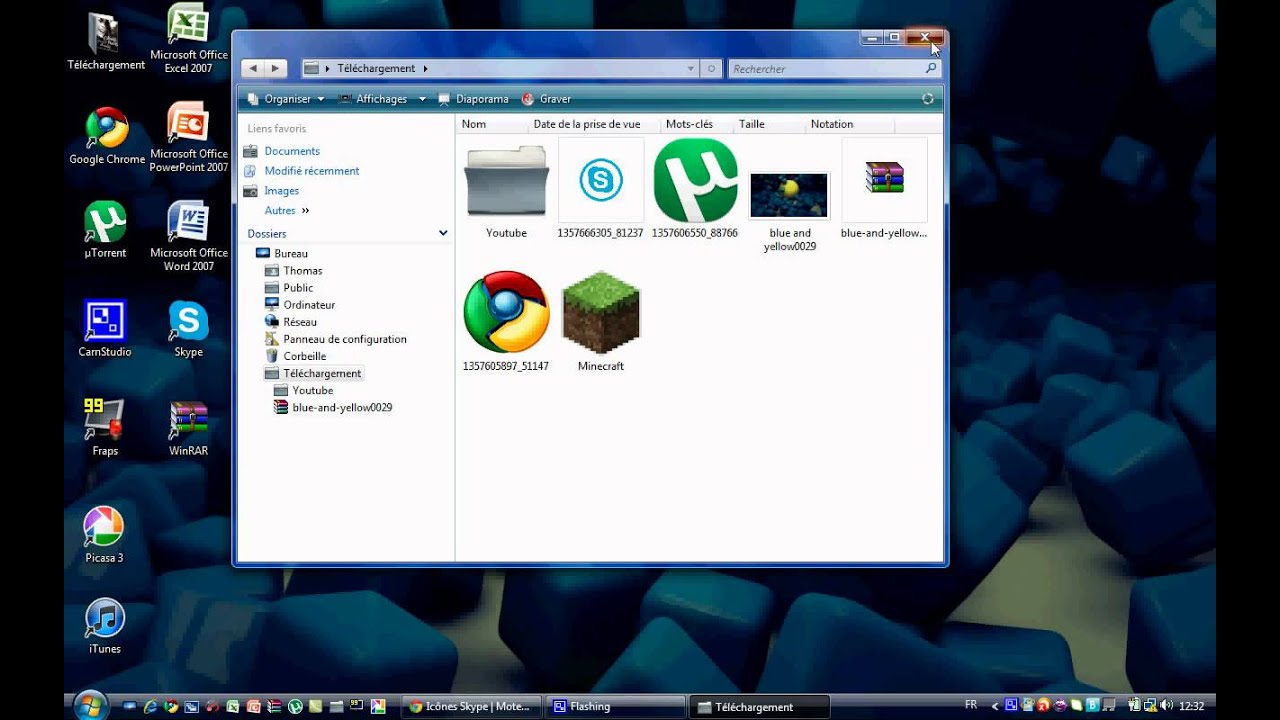Image resolution: width=1280 pixels, height=720 pixels.
Task: Open the Téléchargement breadcrumb arrow in address bar
Action: (x=425, y=69)
